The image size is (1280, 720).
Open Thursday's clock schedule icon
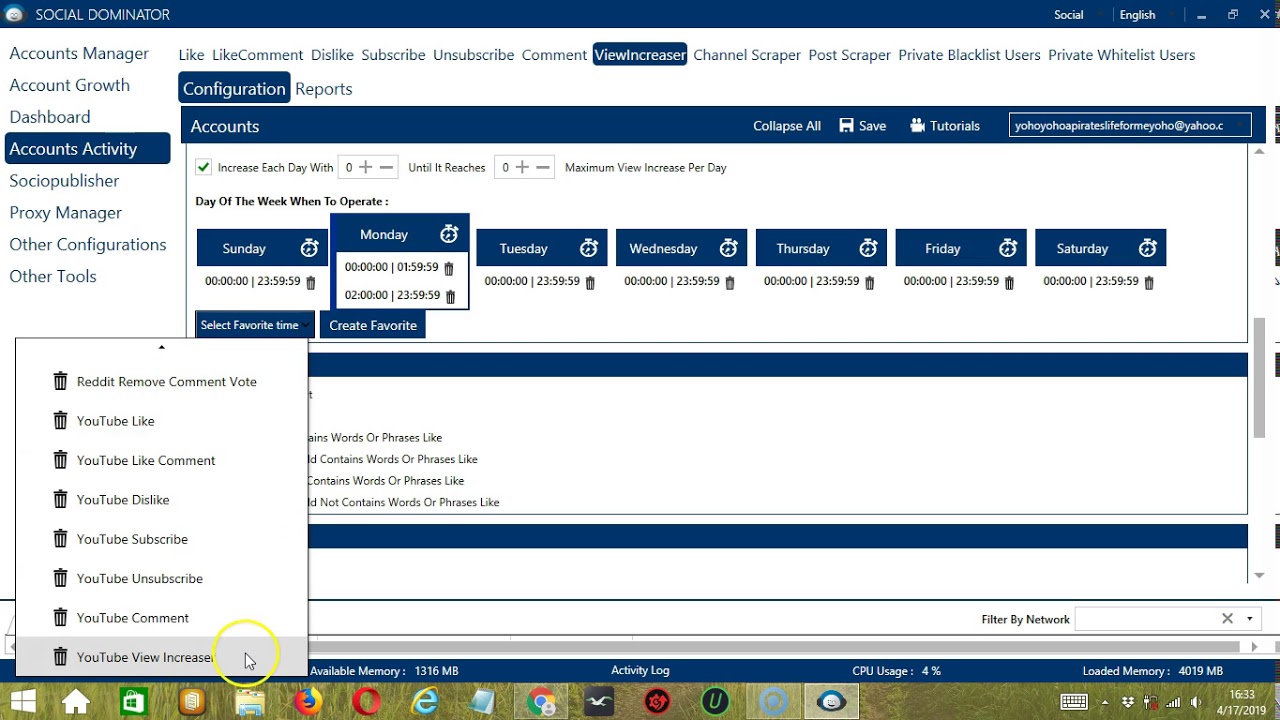coord(868,248)
